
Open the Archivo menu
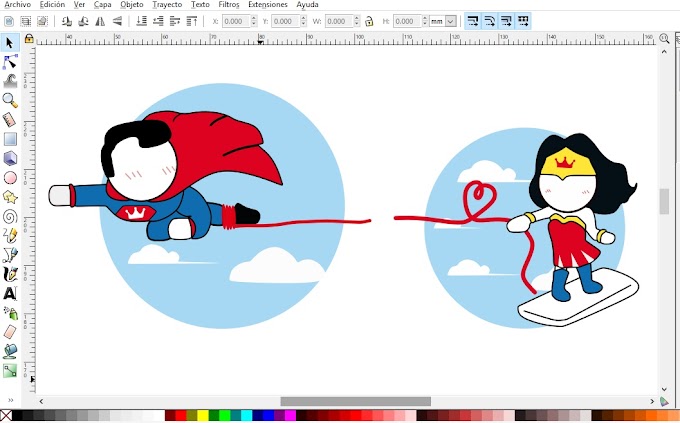tap(17, 5)
